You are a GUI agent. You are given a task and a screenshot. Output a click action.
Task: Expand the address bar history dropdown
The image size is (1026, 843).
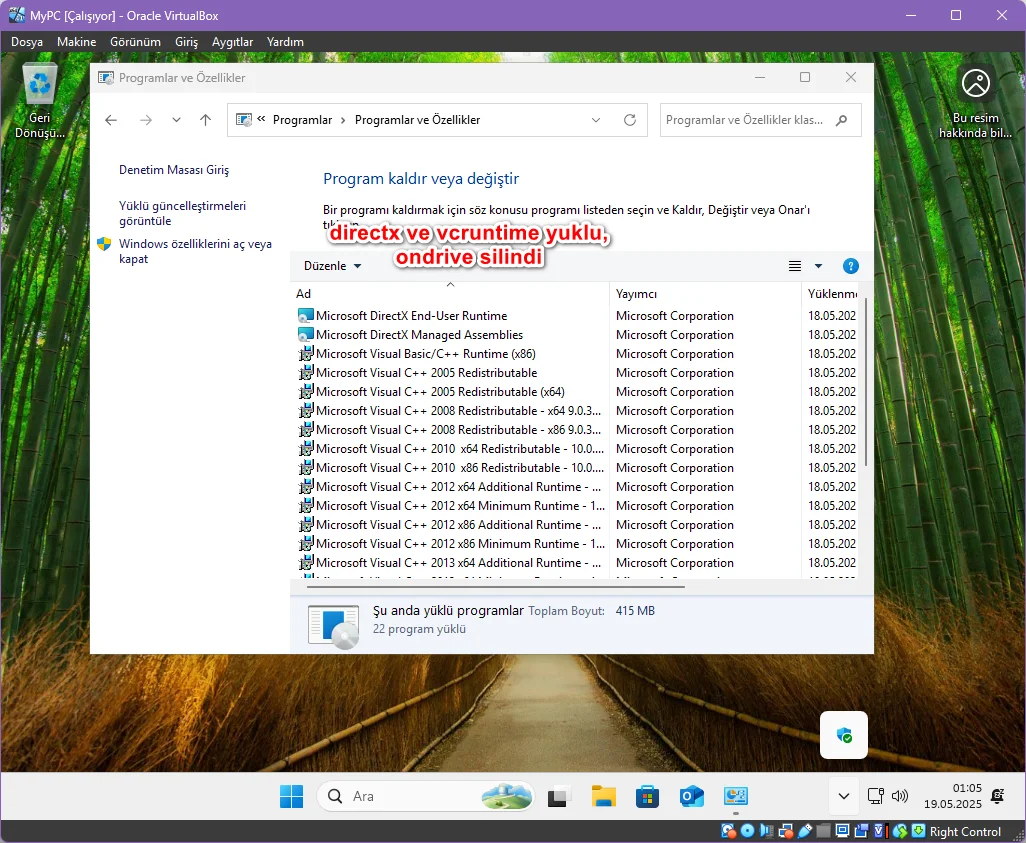click(595, 120)
